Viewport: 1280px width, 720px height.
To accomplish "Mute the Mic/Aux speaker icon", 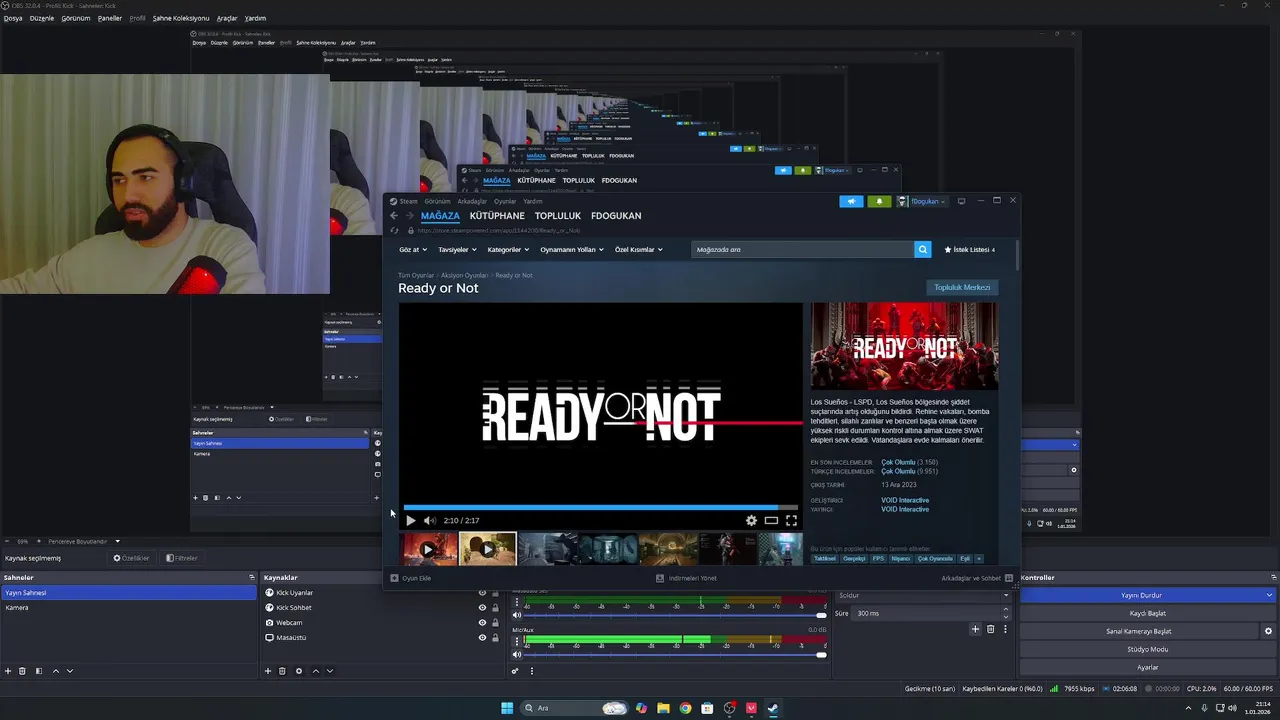I will pos(517,654).
